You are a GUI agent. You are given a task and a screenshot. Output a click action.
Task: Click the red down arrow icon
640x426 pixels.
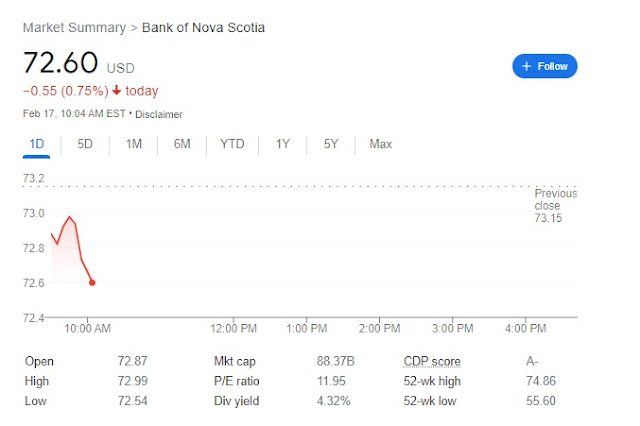pyautogui.click(x=117, y=91)
